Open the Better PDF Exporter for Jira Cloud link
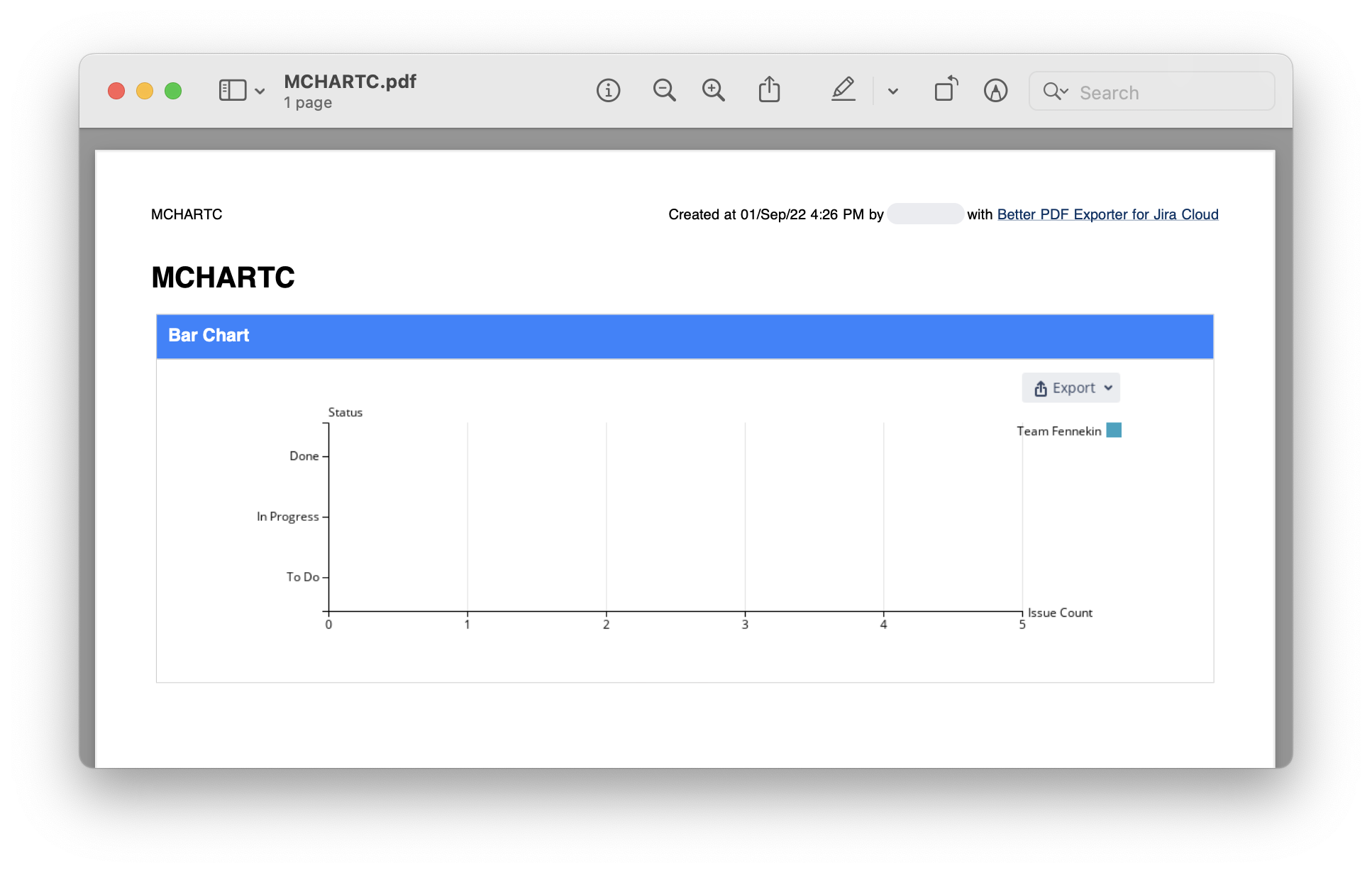 pos(1107,214)
